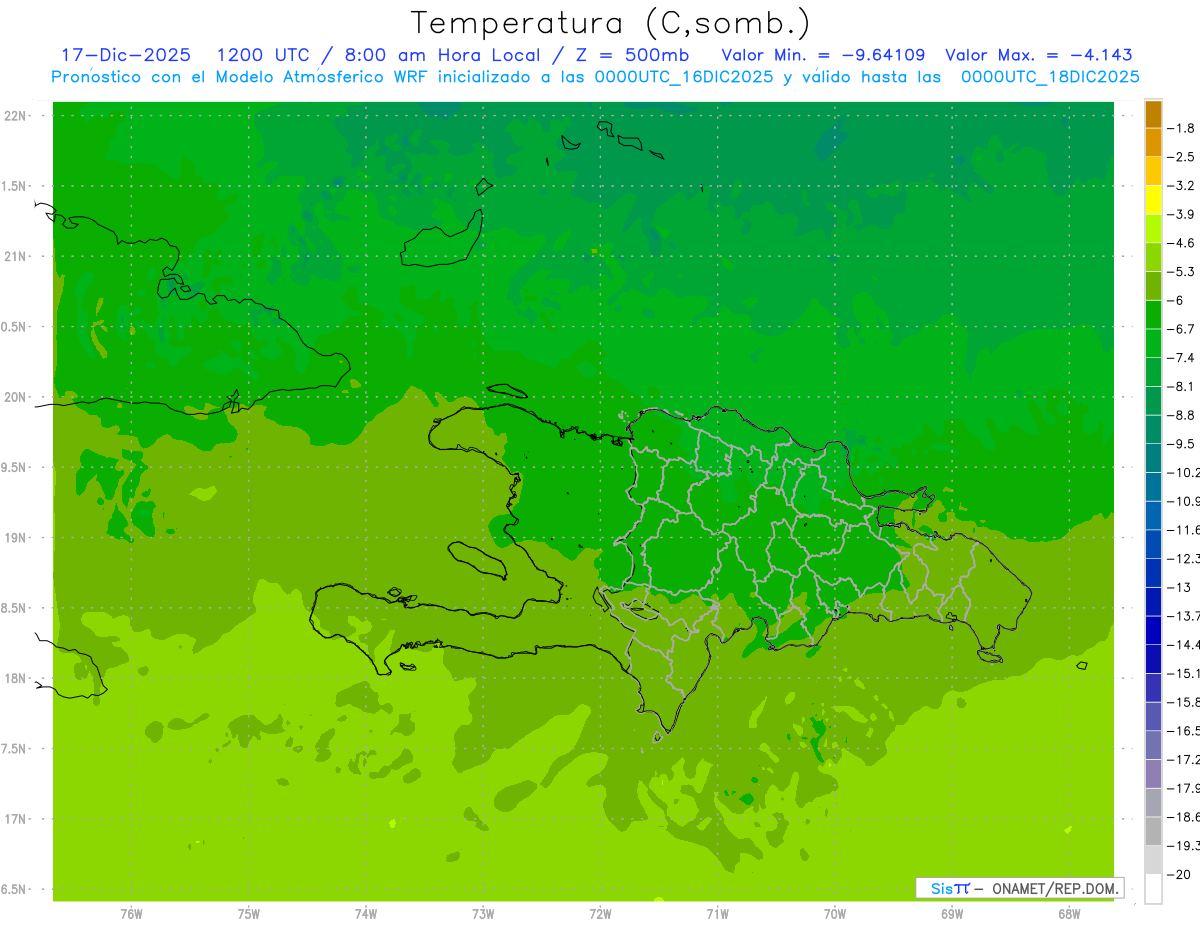Click the "-9.5" colorbar label

click(x=1183, y=443)
